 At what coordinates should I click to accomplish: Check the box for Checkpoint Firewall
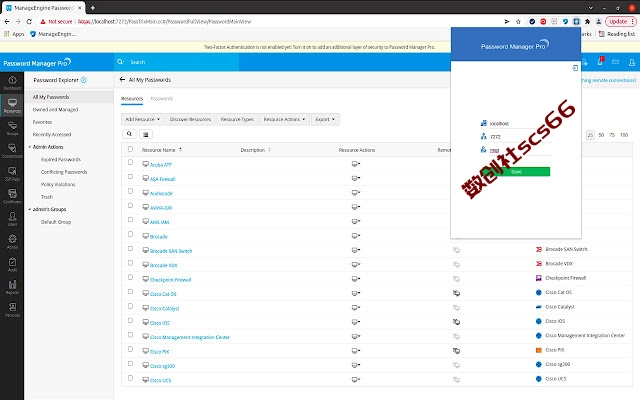(x=130, y=277)
